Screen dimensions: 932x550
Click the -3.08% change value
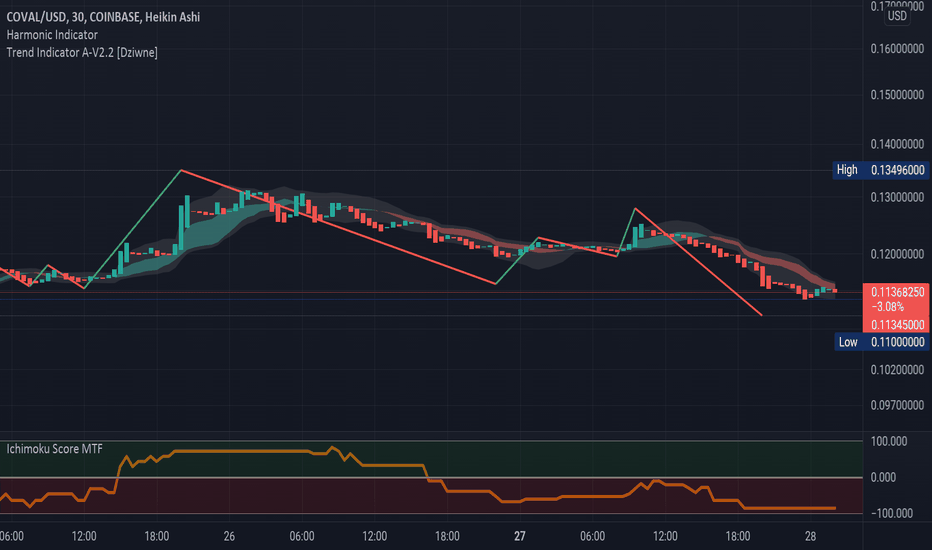tap(887, 307)
